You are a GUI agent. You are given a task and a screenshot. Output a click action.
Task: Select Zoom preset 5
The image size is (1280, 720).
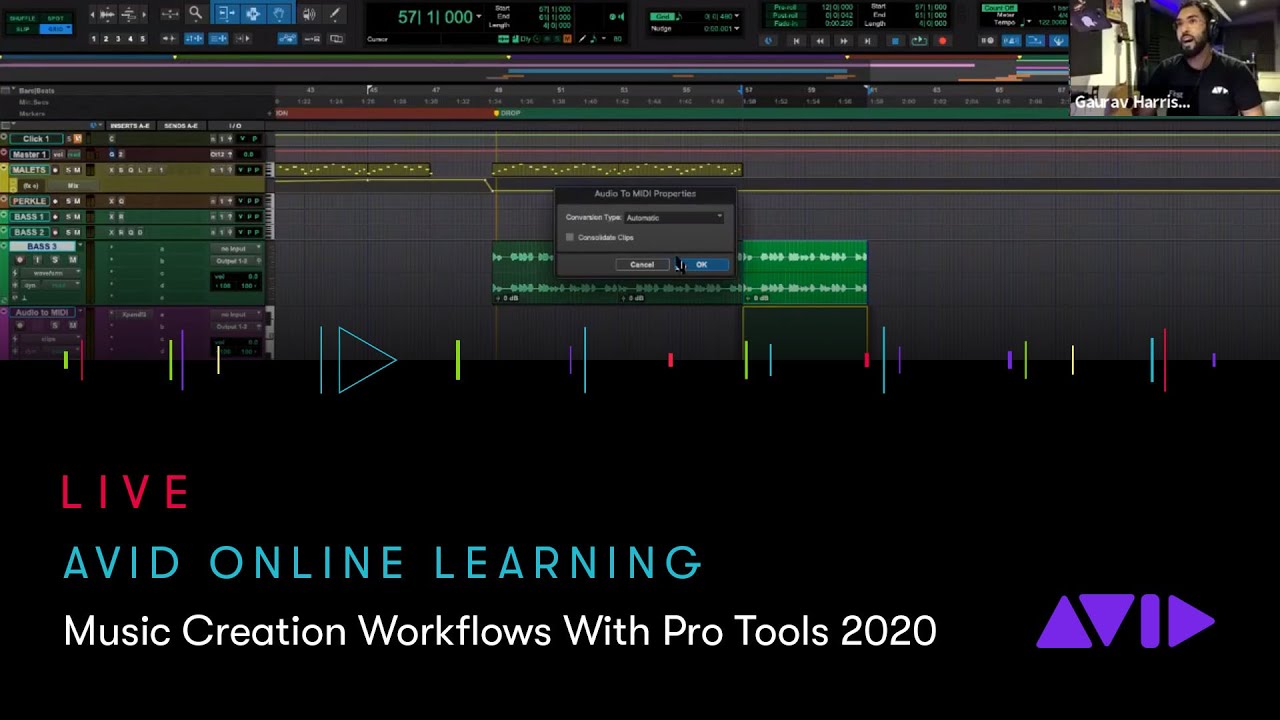pyautogui.click(x=142, y=39)
